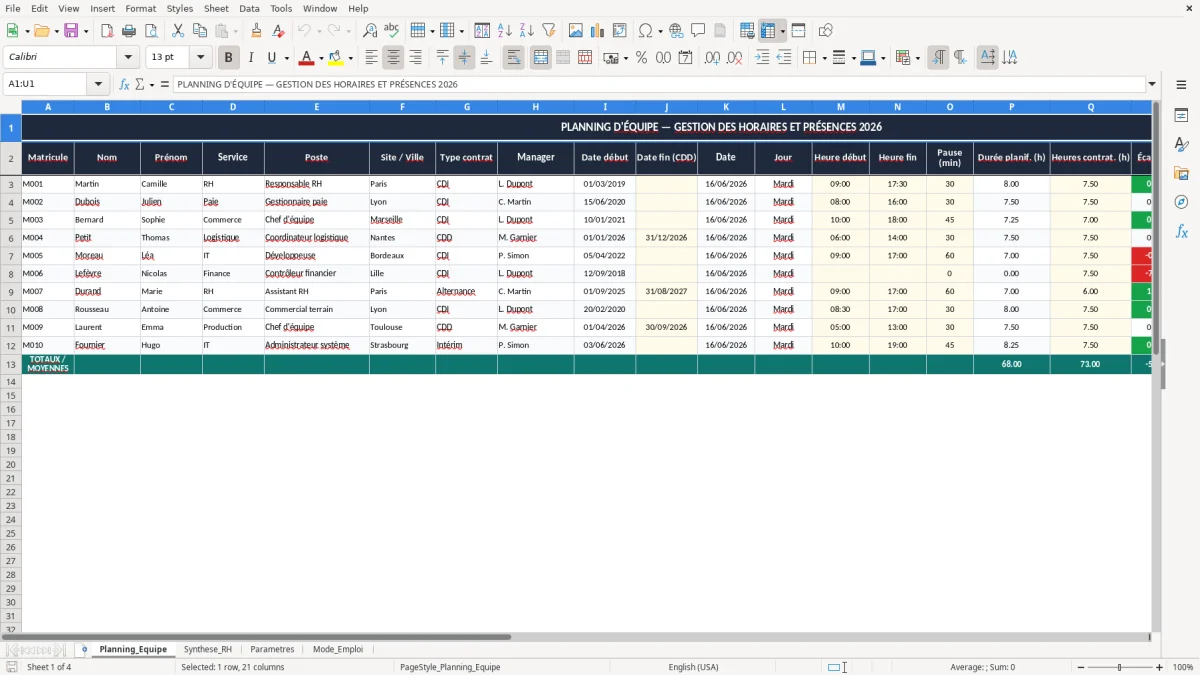Insert a comment

(x=698, y=31)
